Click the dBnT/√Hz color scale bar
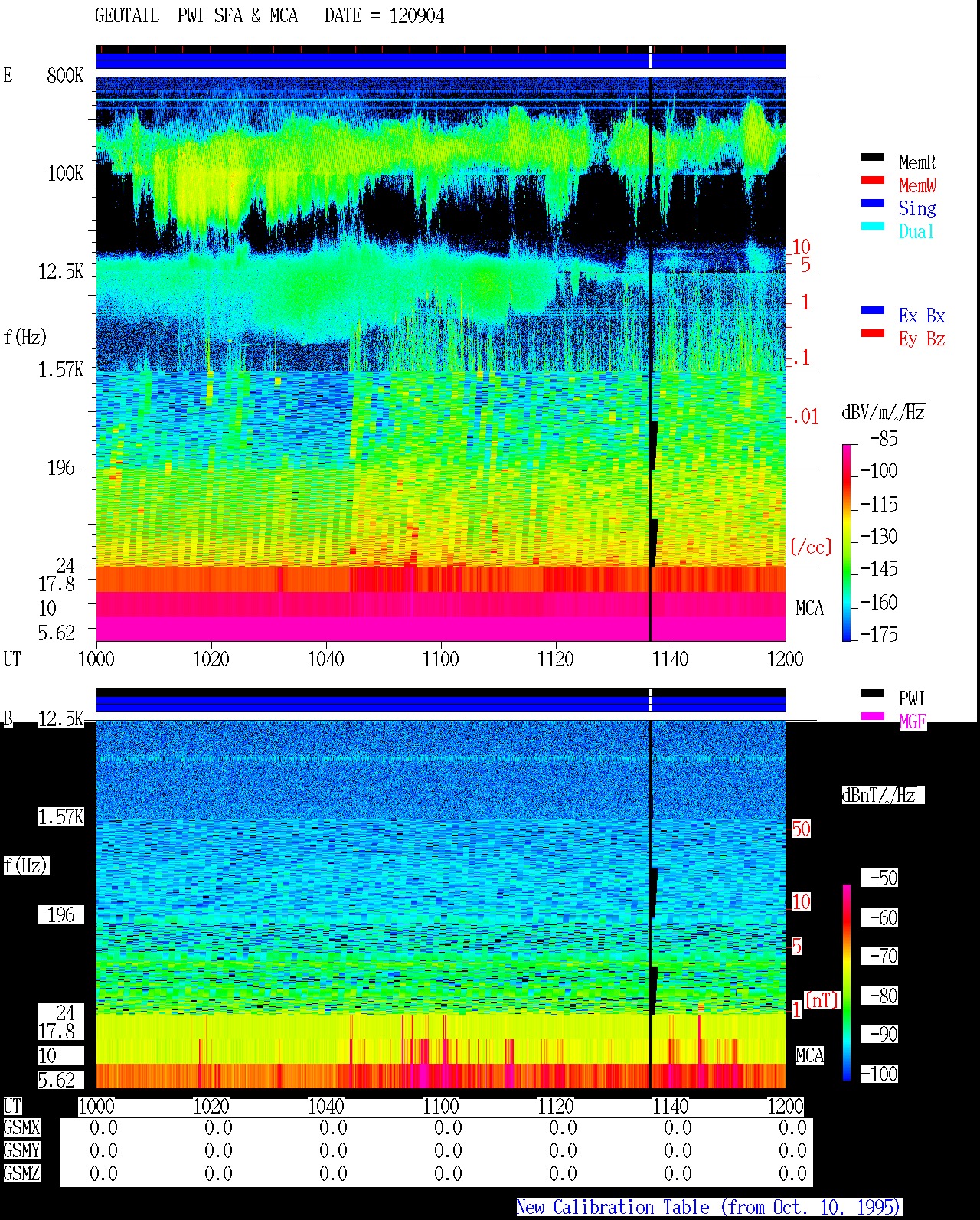Viewport: 980px width, 1220px height. pos(847,983)
